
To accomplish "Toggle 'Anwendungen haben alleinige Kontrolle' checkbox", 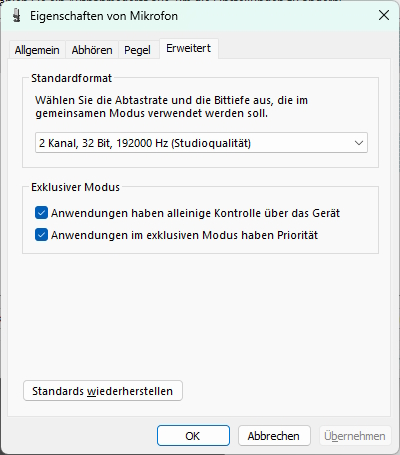I will tap(41, 213).
